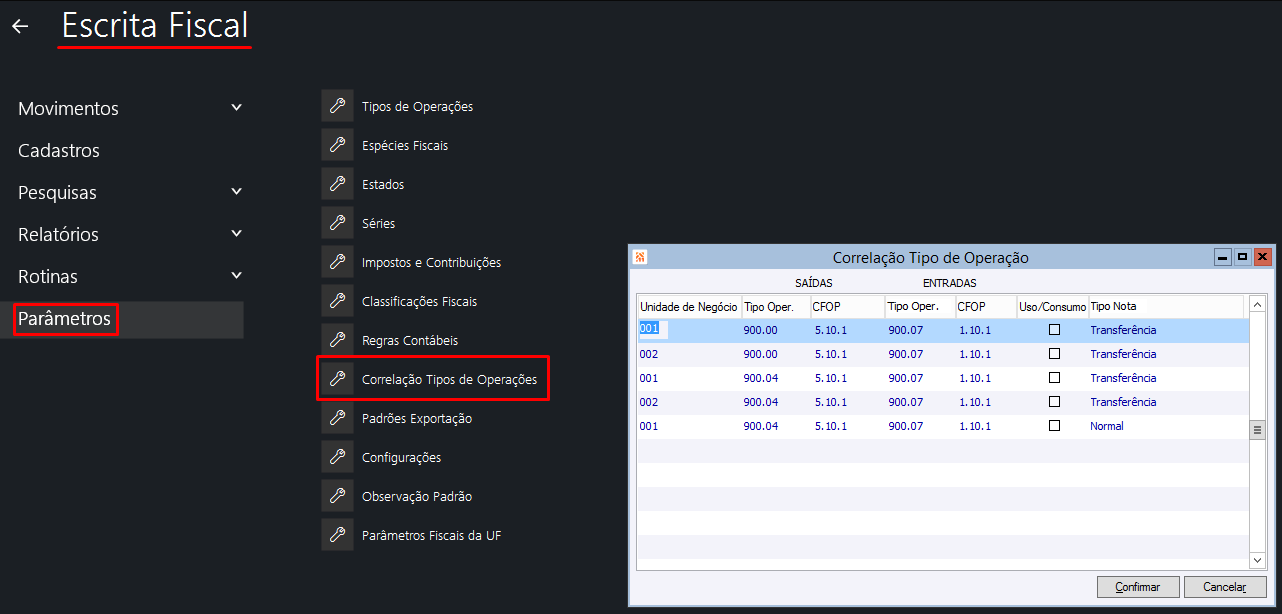1282x614 pixels.
Task: Click the wrench icon for Correlação Tipos de Operações
Action: (338, 379)
